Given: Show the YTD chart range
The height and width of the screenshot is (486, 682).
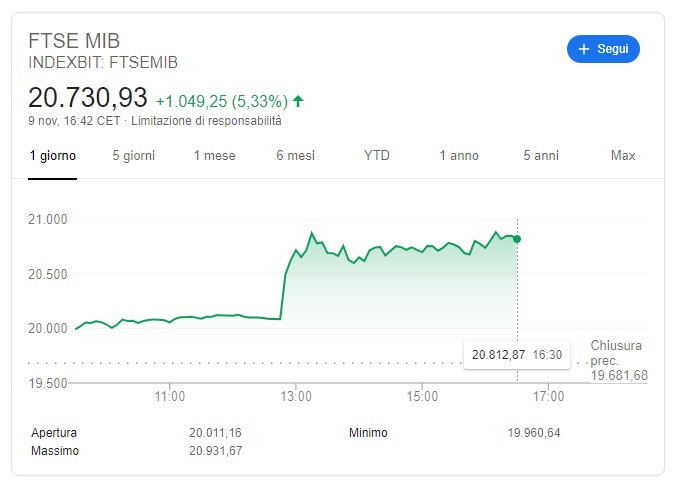Looking at the screenshot, I should click(x=377, y=155).
